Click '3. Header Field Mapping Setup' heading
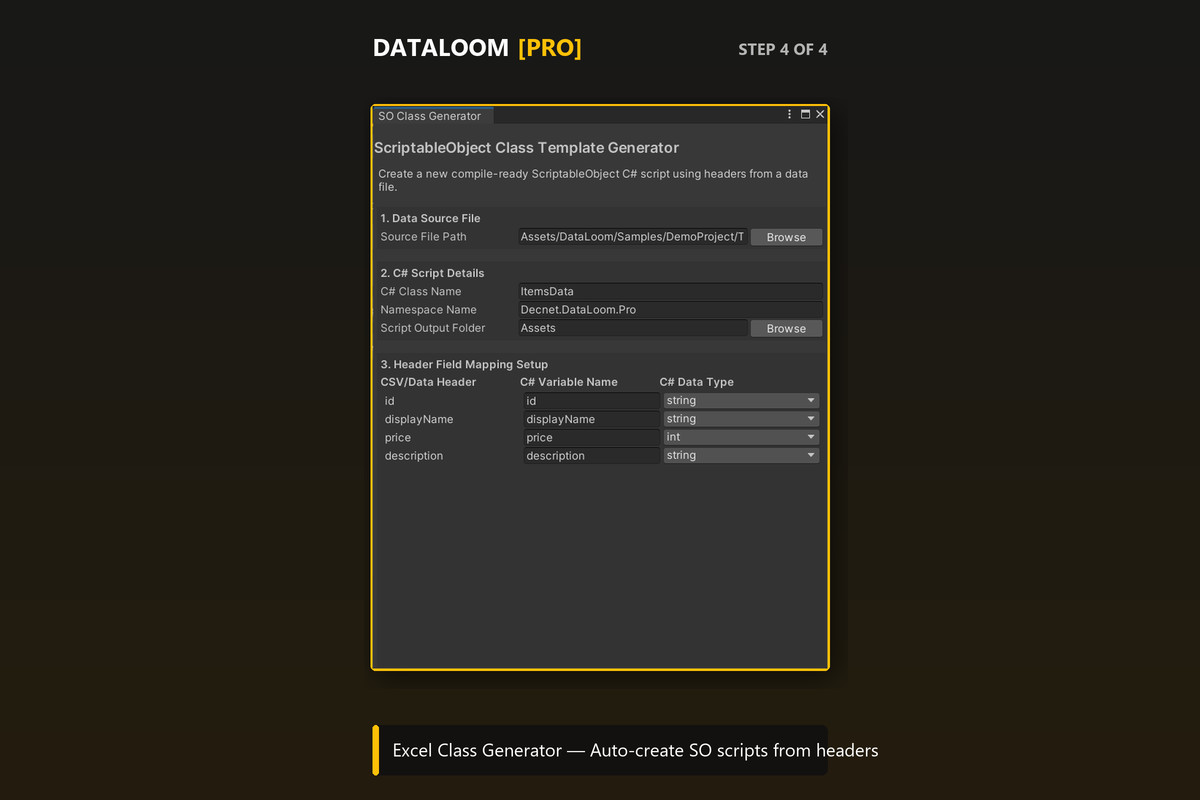Screen dimensions: 1200x800 [464, 364]
